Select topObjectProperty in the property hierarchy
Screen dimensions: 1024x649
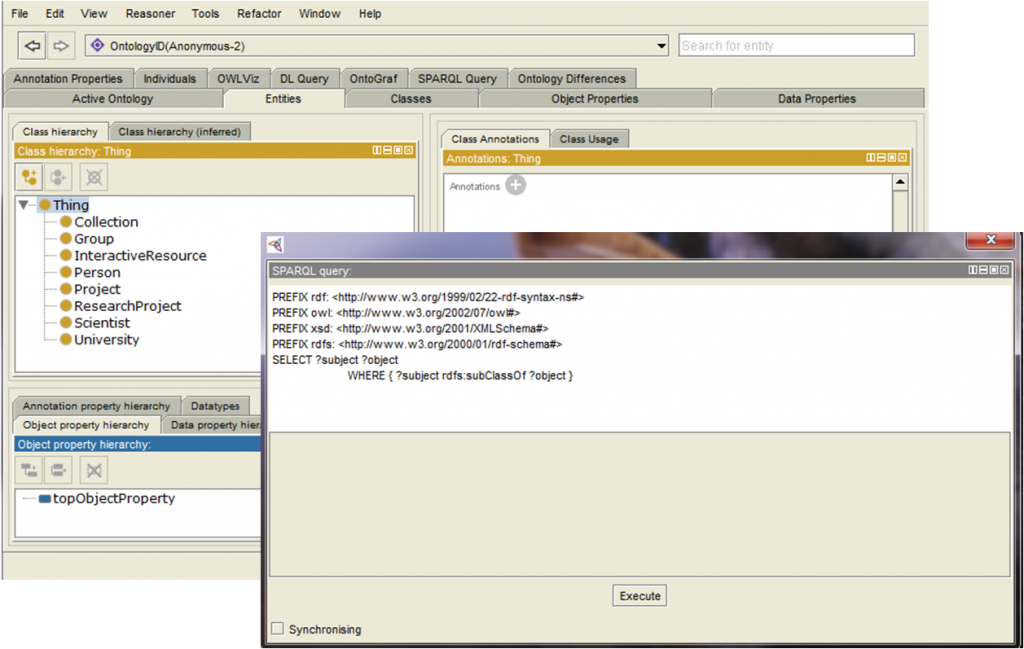click(113, 498)
